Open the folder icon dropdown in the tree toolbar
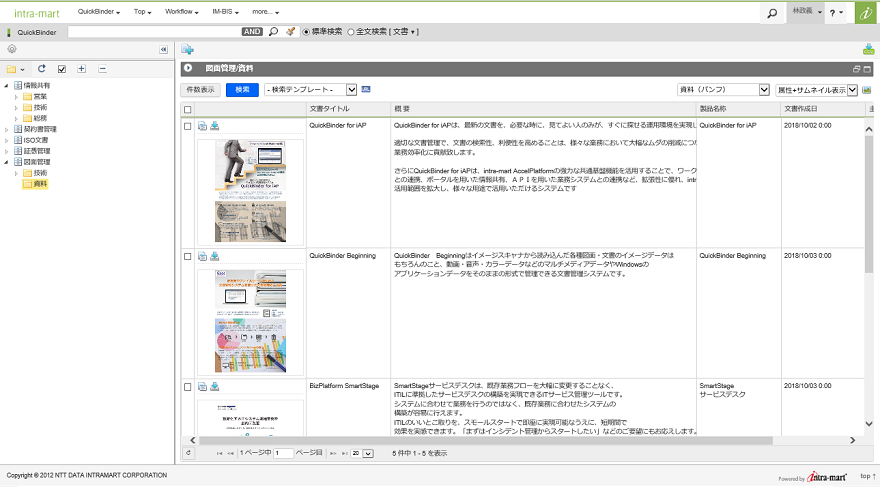Screen dimensions: 880x487 (16, 69)
